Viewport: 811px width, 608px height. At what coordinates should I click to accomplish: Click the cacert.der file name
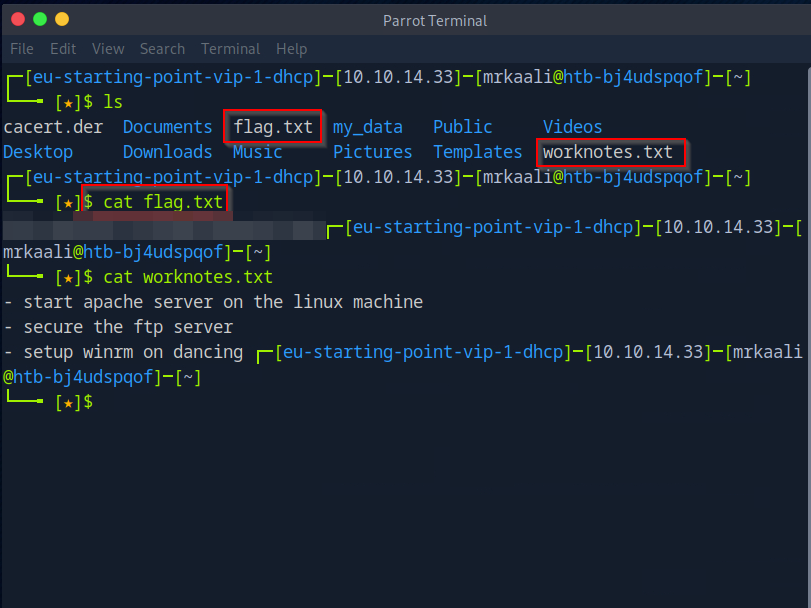pos(53,127)
